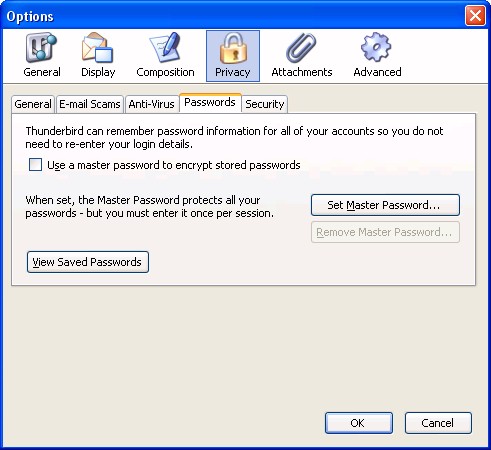Open the Anti-Virus tab

(152, 104)
